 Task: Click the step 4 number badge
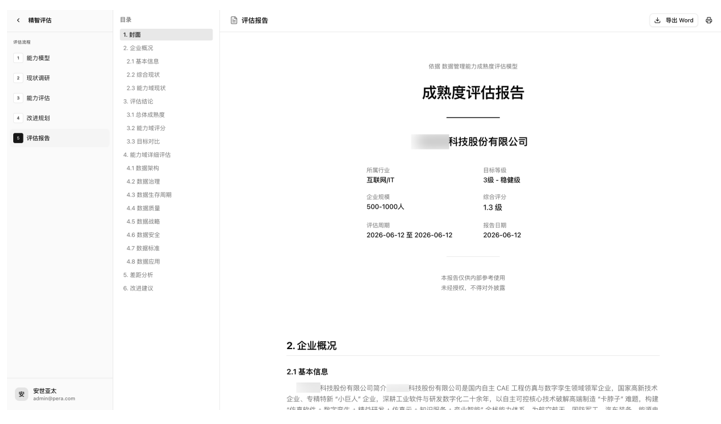pos(18,118)
